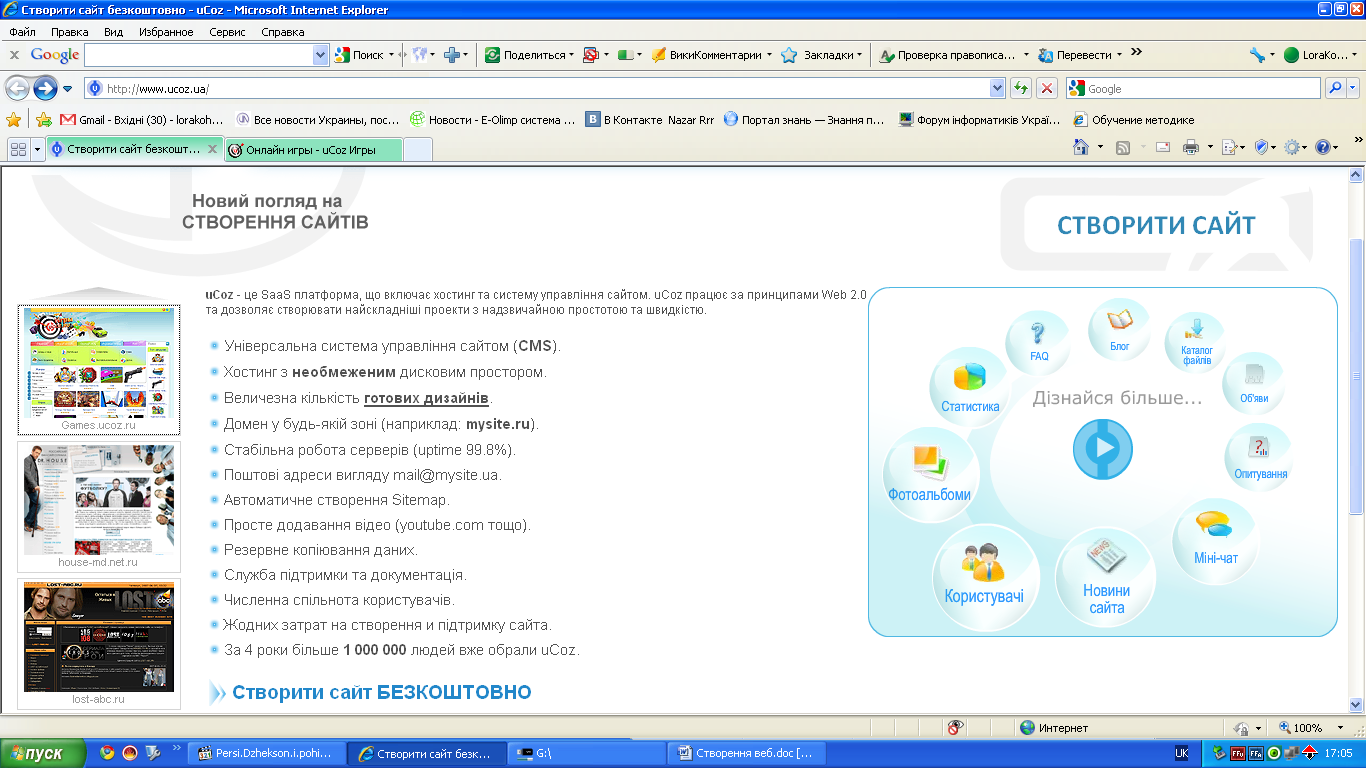Click in the URL address field
This screenshot has height=768, width=1366.
tap(546, 88)
